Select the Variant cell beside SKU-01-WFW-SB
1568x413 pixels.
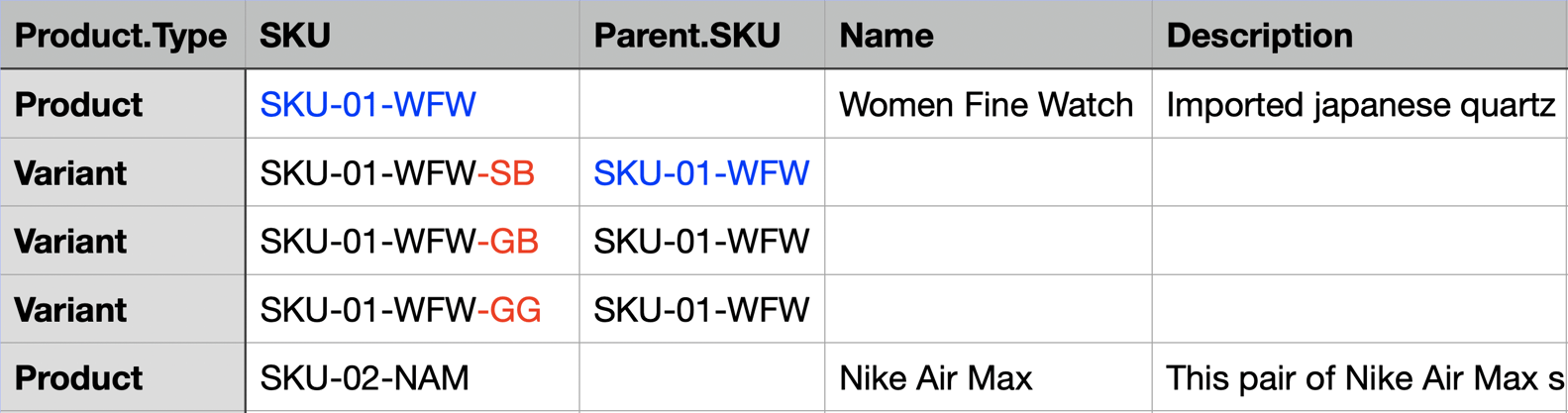point(70,173)
